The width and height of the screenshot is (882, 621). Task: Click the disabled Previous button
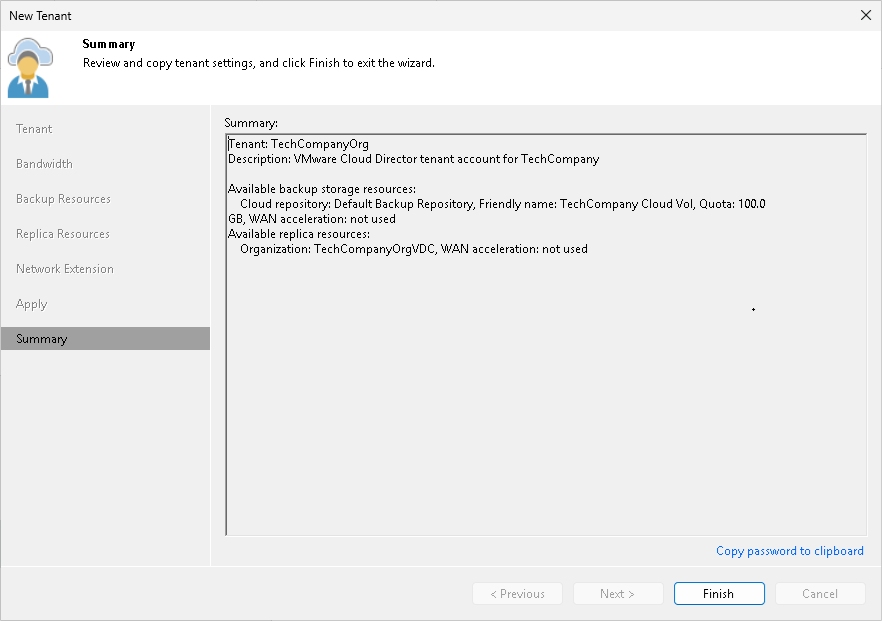pos(517,593)
